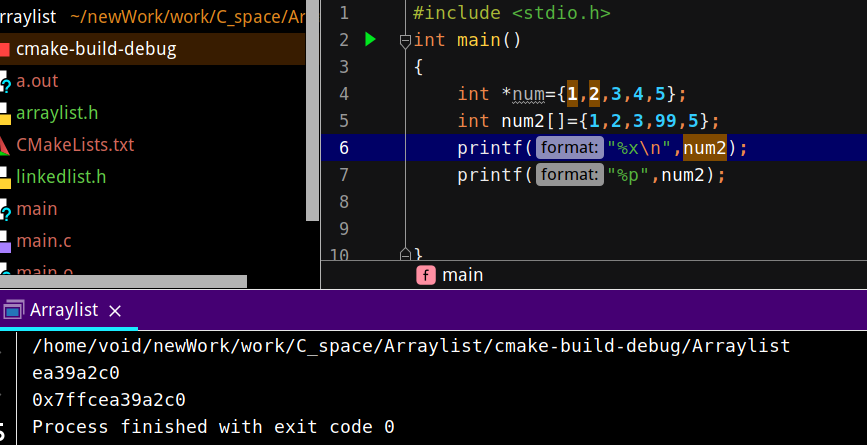Viewport: 867px width, 445px height.
Task: Click the CMakeLists.txt CMake triangle icon
Action: coord(4,145)
